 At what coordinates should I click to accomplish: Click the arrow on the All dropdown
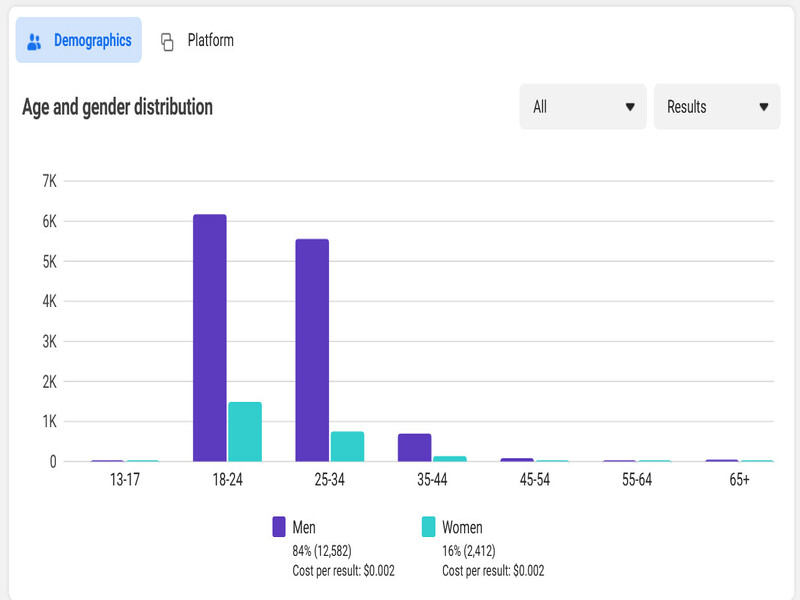630,107
